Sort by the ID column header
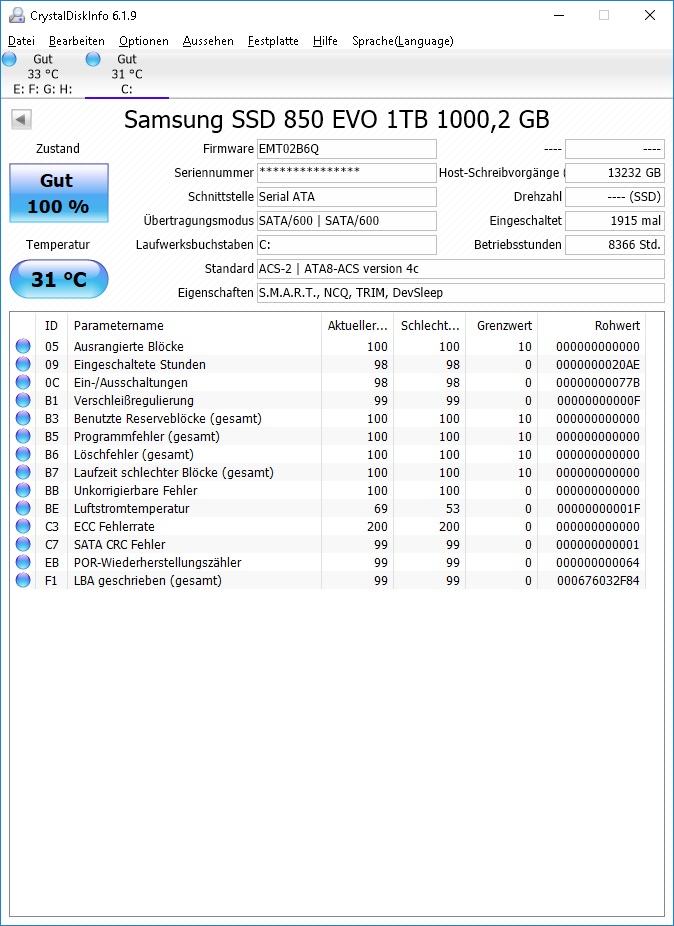This screenshot has height=926, width=674. pyautogui.click(x=51, y=325)
